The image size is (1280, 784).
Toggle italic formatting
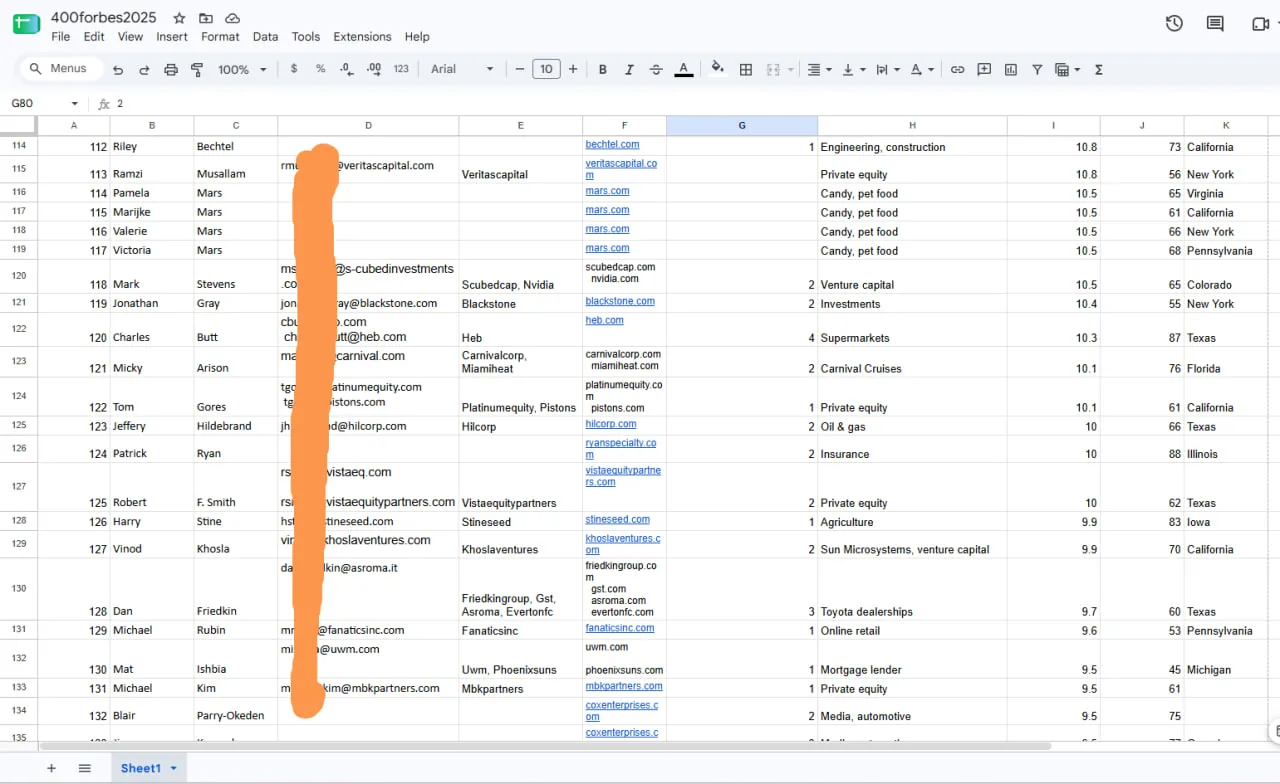[x=629, y=69]
